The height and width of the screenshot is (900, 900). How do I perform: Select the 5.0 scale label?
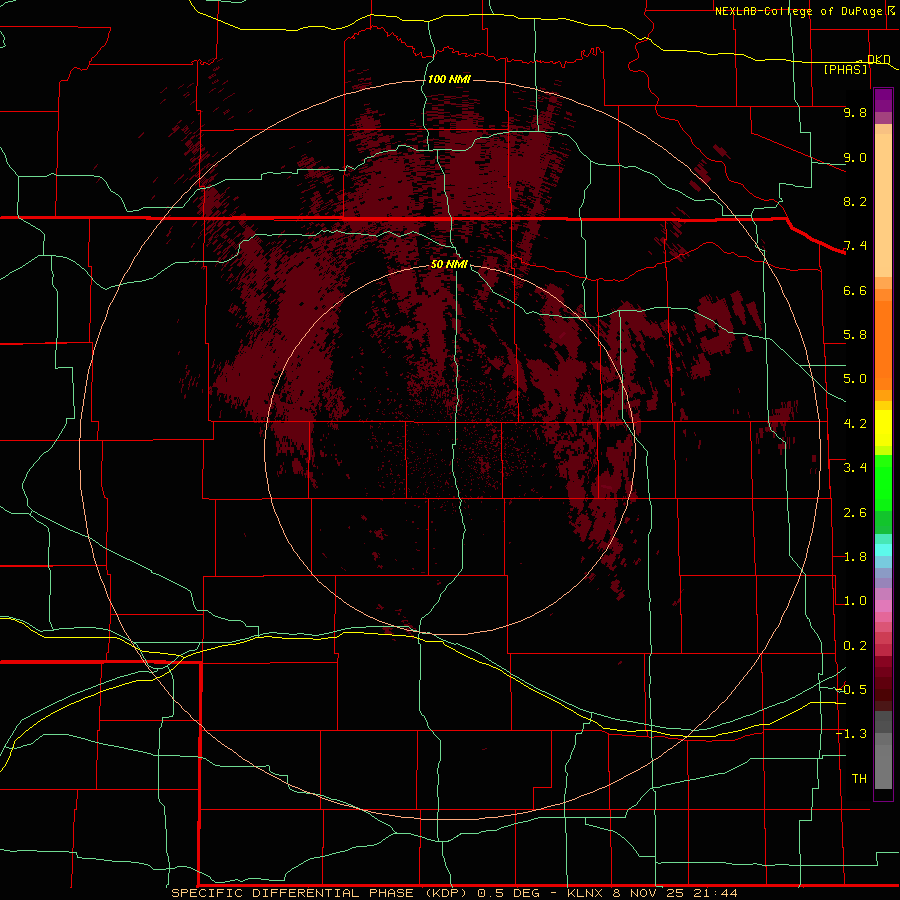[855, 379]
